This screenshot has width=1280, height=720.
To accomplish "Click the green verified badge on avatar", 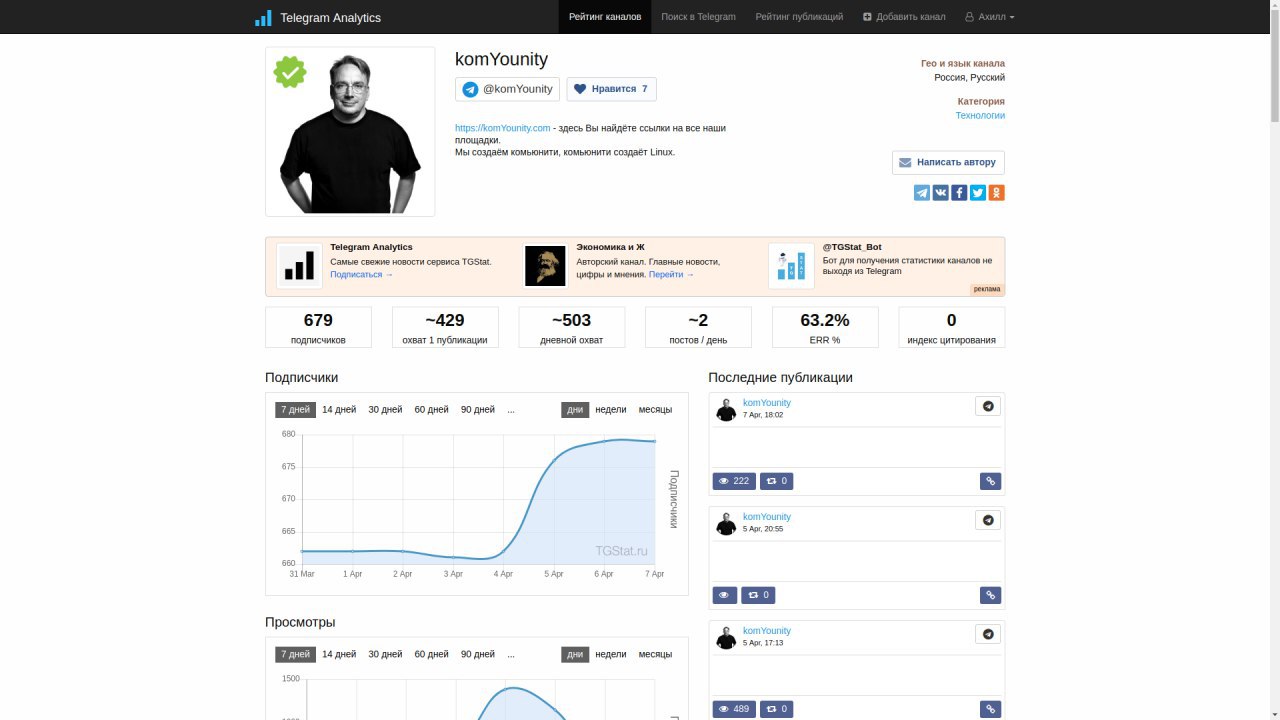I will pos(290,72).
